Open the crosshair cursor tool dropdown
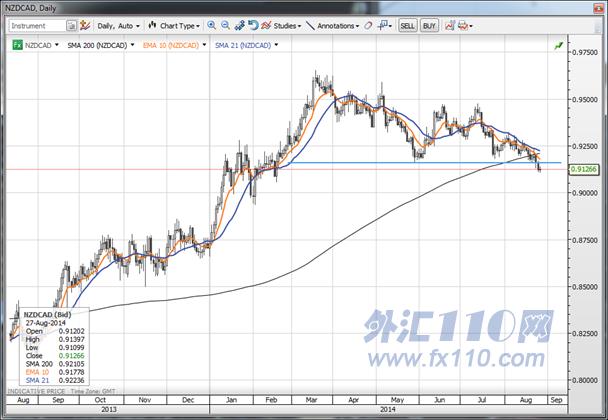The height and width of the screenshot is (420, 608). 385,26
